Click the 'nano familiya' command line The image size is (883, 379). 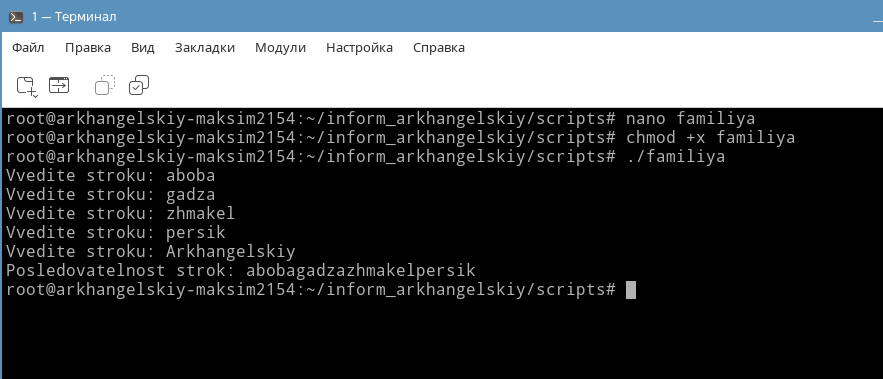coord(381,119)
